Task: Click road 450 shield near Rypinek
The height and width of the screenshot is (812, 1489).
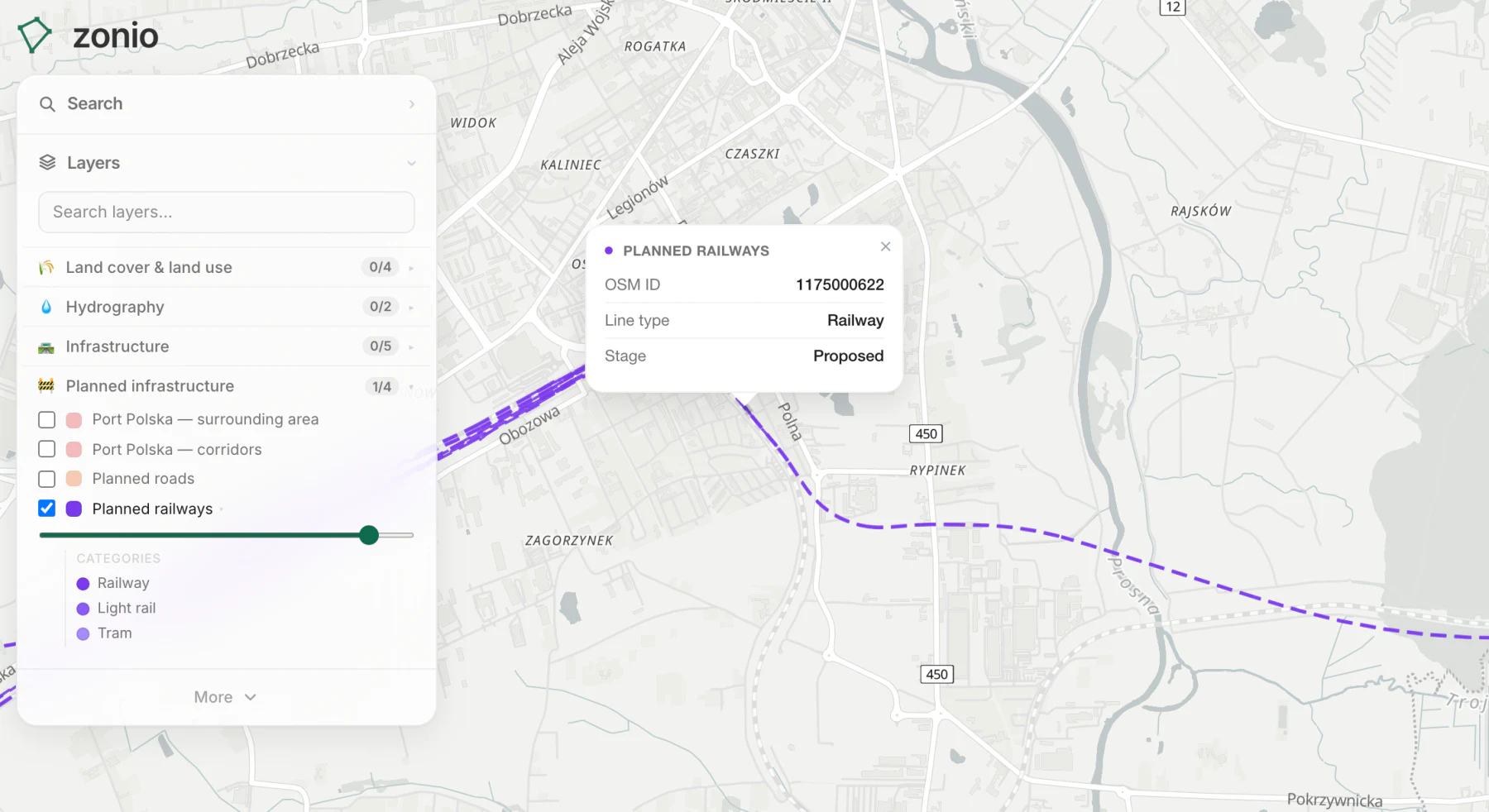Action: tap(926, 434)
